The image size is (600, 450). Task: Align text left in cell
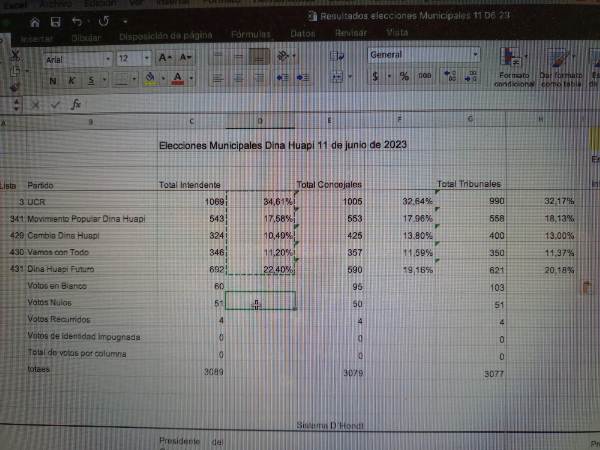tap(218, 79)
